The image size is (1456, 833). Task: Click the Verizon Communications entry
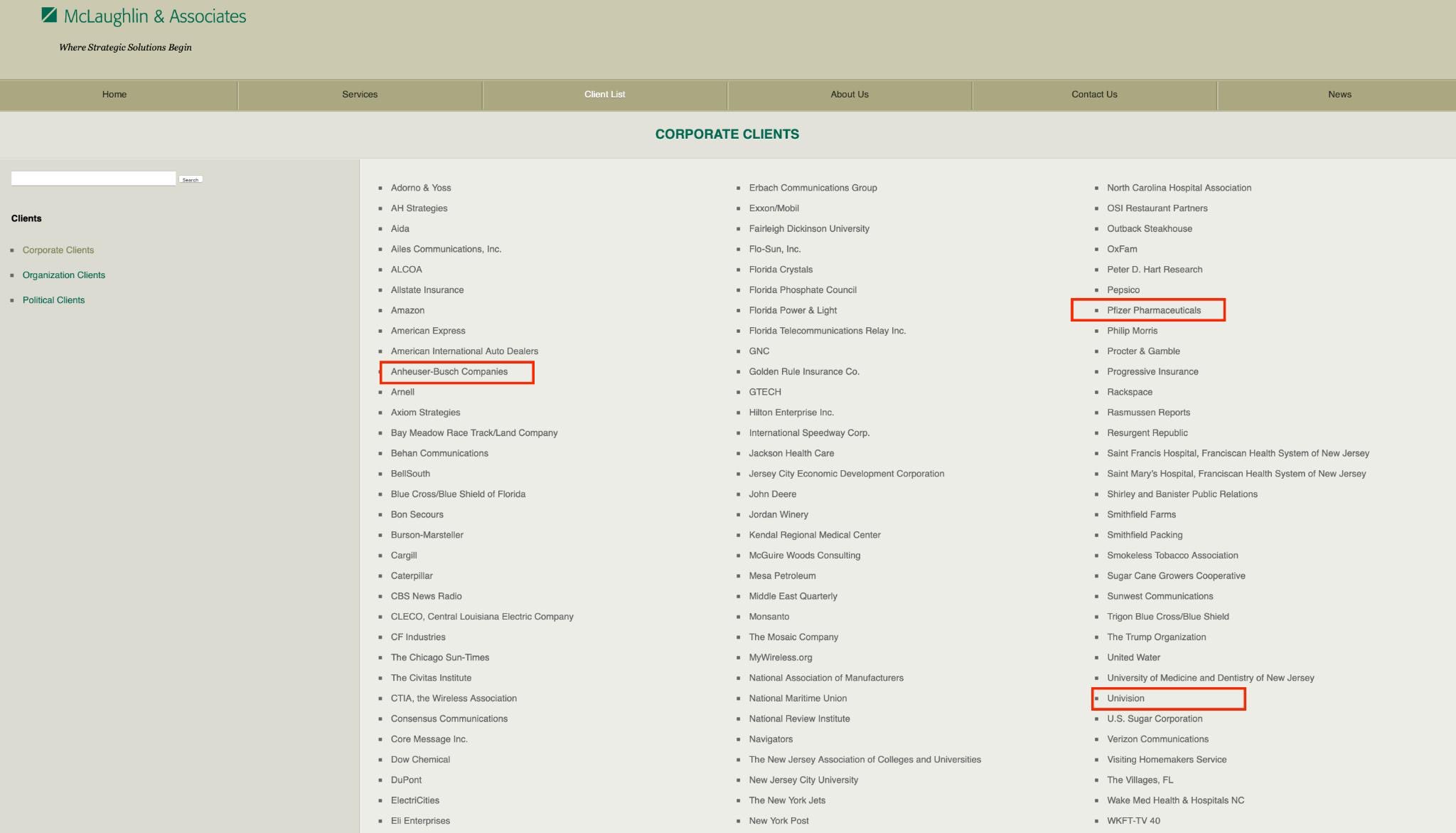[1157, 739]
